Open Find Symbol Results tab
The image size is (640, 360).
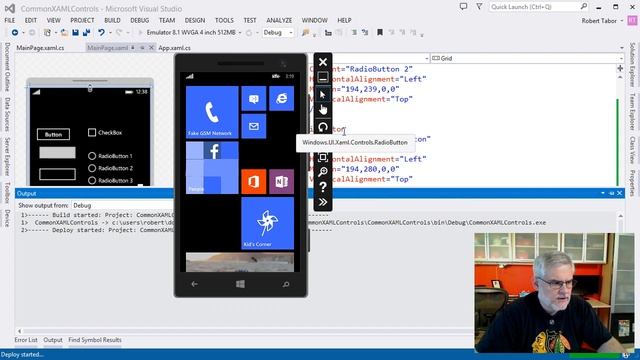[x=95, y=340]
